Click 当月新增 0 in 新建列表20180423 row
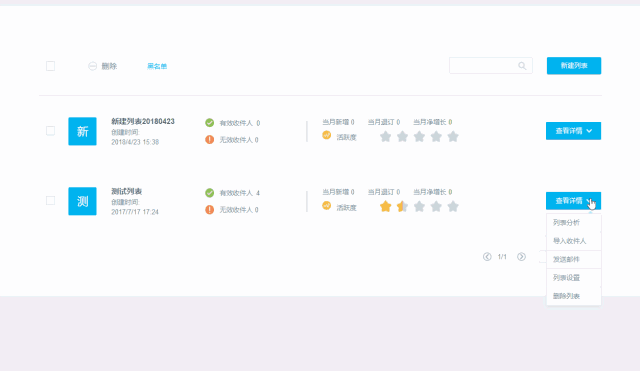 point(338,122)
